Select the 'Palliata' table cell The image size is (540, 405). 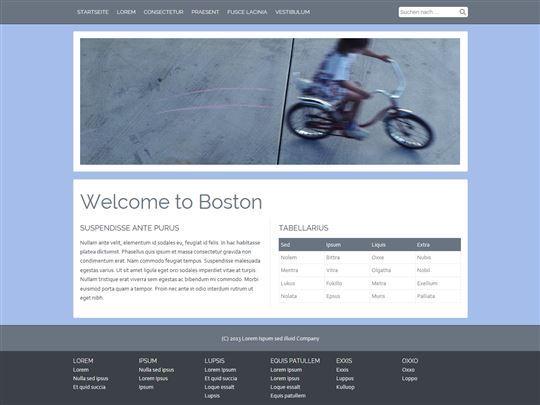[x=426, y=296]
